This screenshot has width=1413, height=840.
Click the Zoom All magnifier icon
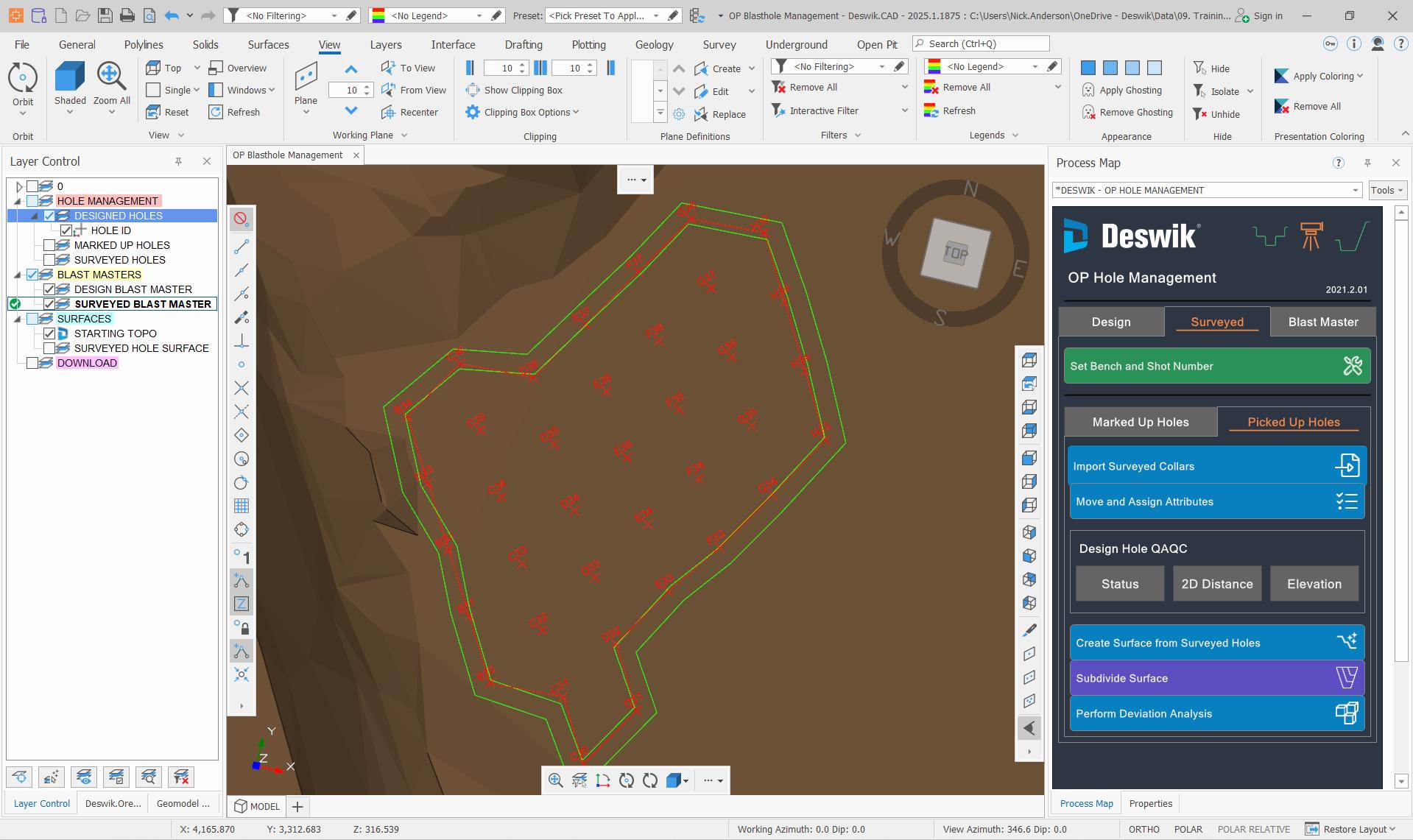coord(111,77)
